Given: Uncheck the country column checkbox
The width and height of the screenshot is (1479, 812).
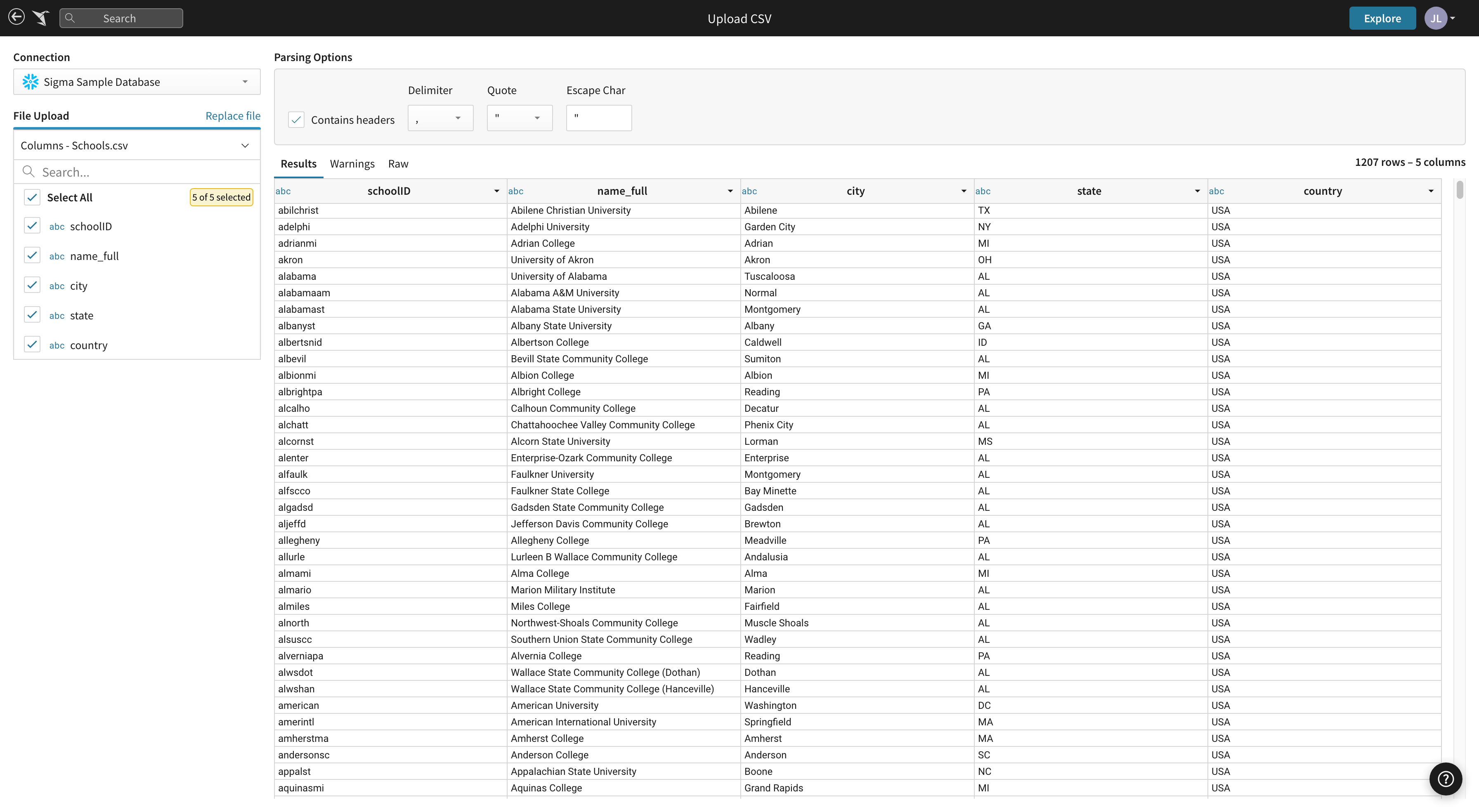Looking at the screenshot, I should pos(32,345).
